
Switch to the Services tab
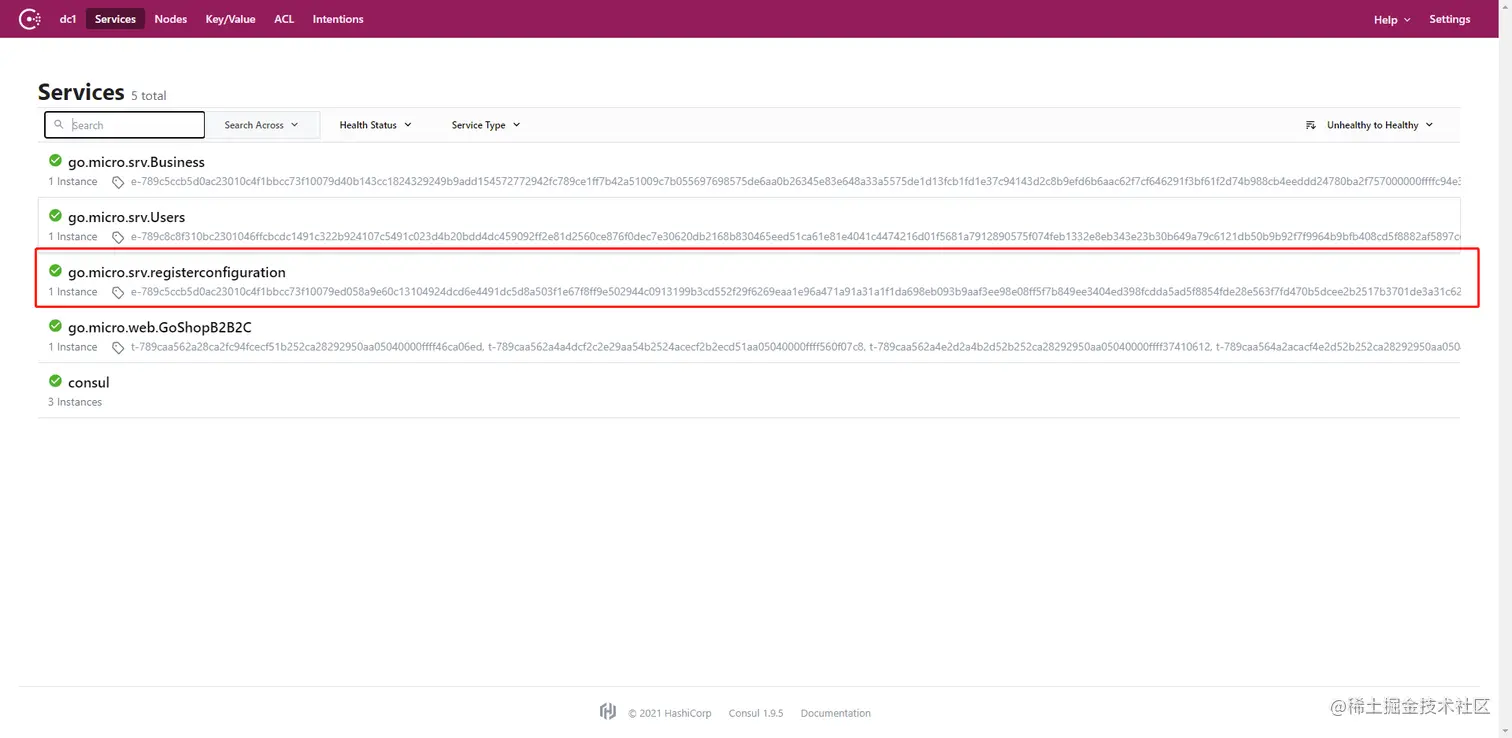pos(115,19)
